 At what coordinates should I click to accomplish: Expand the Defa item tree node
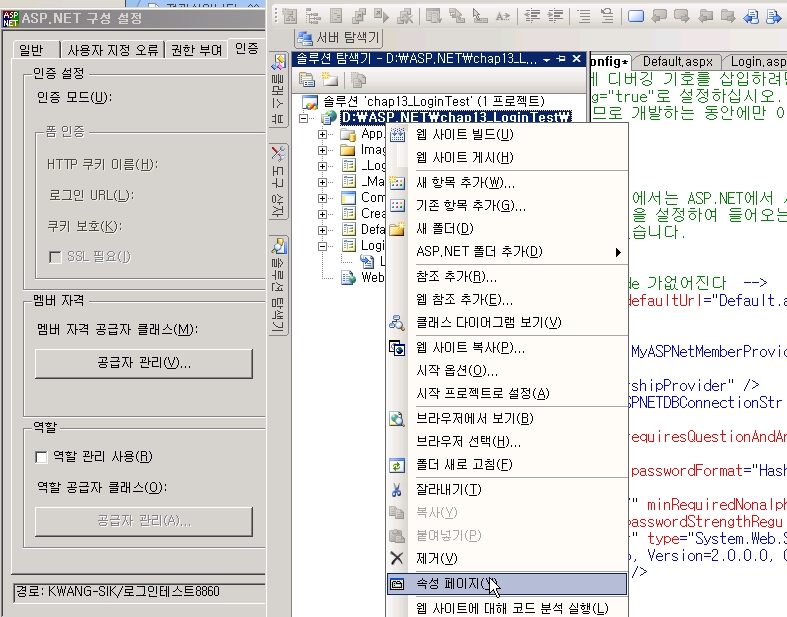[x=322, y=230]
